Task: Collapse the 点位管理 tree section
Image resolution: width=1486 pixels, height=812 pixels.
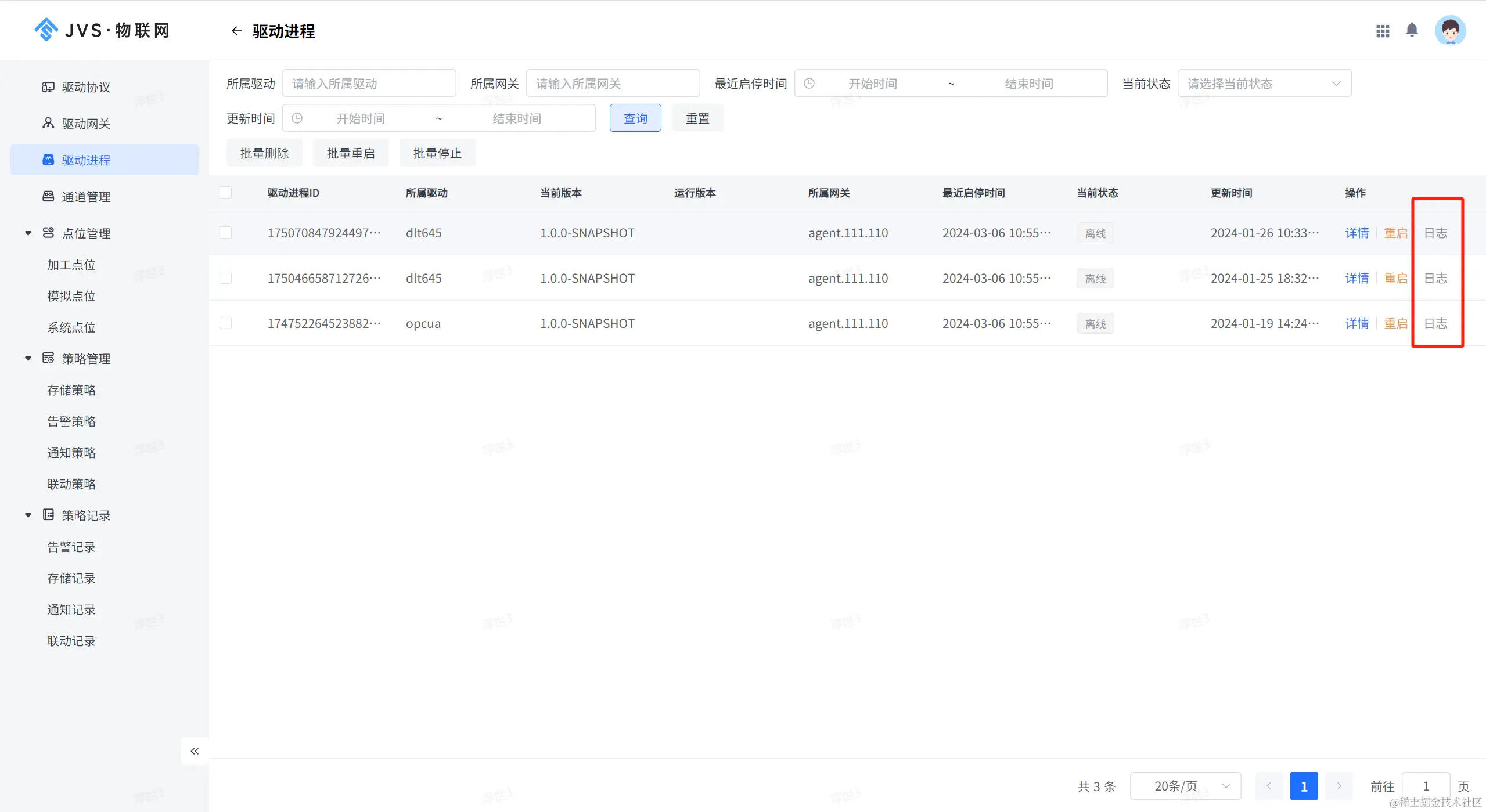Action: pyautogui.click(x=28, y=233)
